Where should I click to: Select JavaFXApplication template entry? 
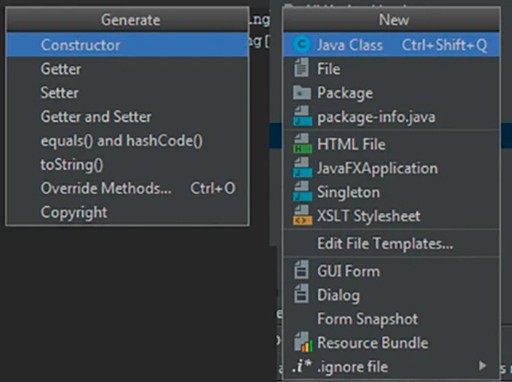(x=391, y=168)
